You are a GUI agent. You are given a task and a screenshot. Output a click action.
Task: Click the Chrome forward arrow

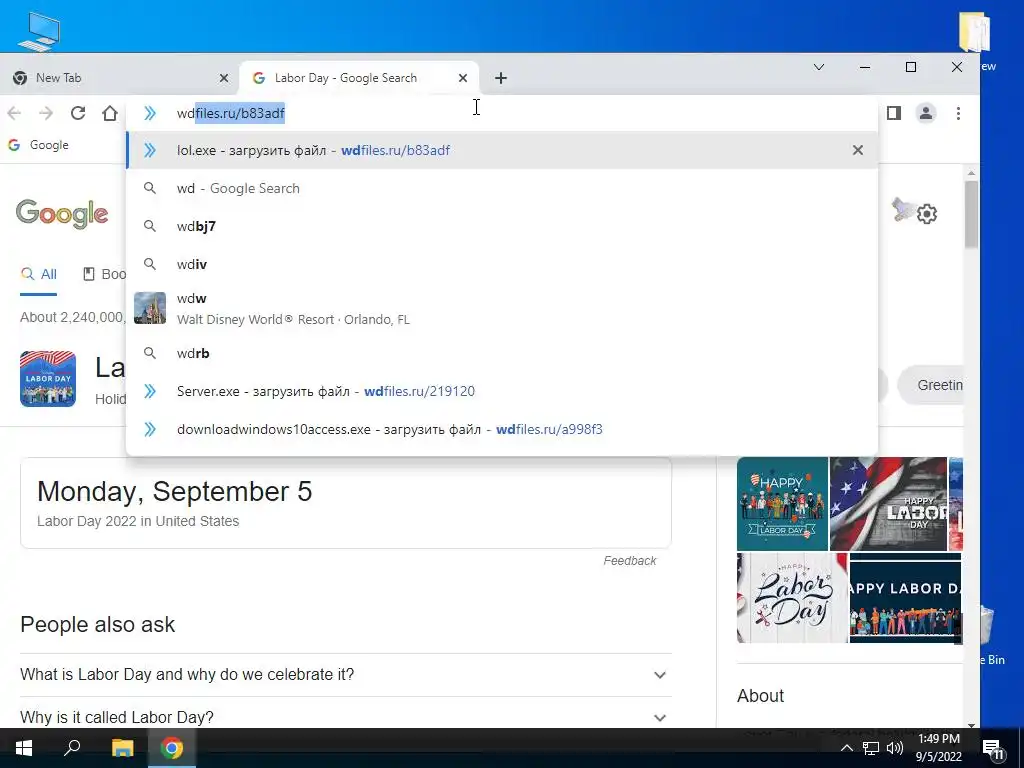click(46, 113)
